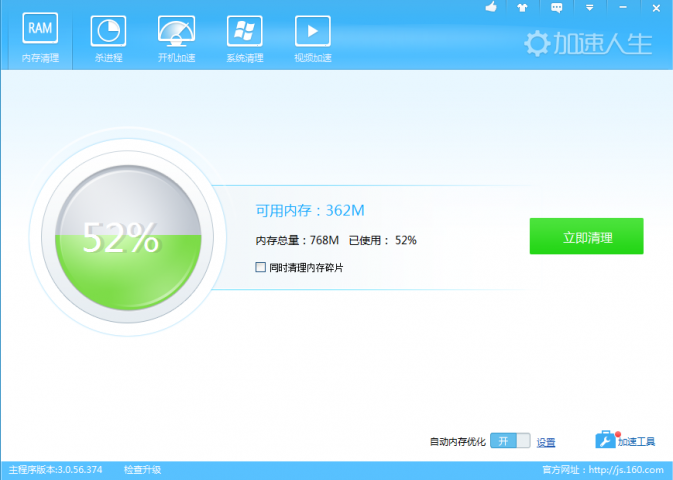Enable 同时清理内存碎片 checkbox
Image resolution: width=673 pixels, height=480 pixels.
click(x=261, y=267)
